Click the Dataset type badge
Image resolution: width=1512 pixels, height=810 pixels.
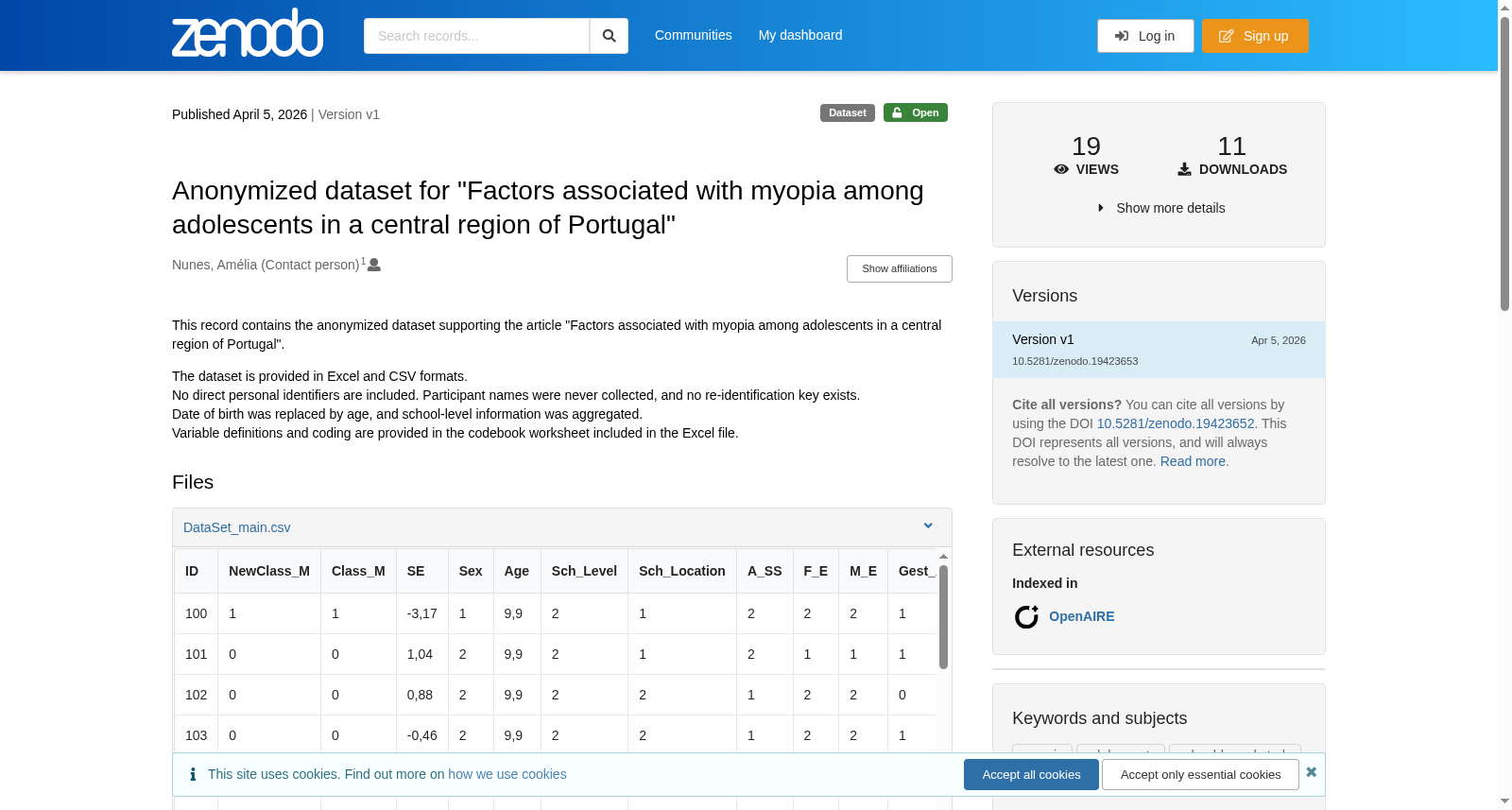848,112
